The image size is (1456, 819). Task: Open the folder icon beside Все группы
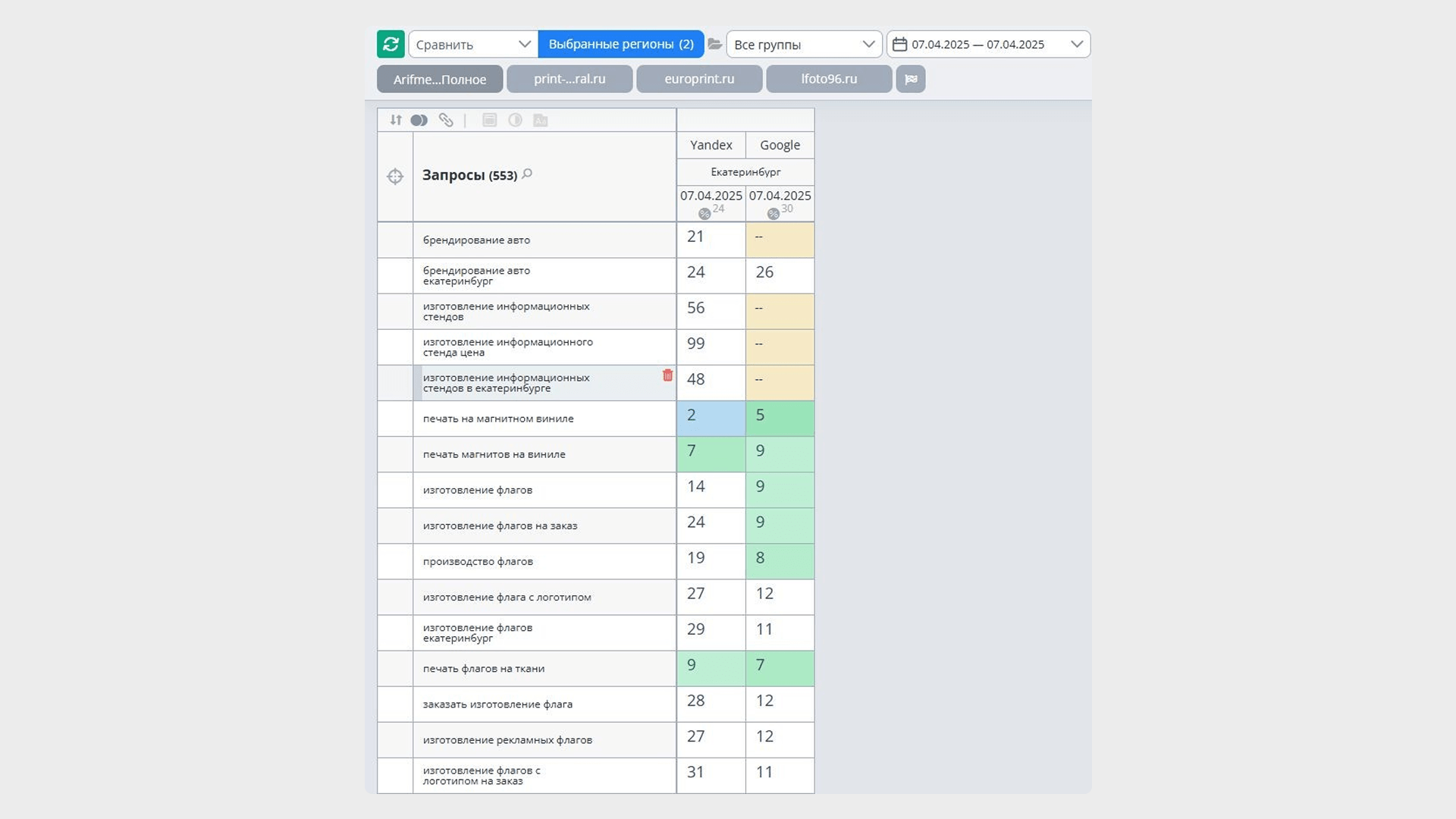click(714, 44)
